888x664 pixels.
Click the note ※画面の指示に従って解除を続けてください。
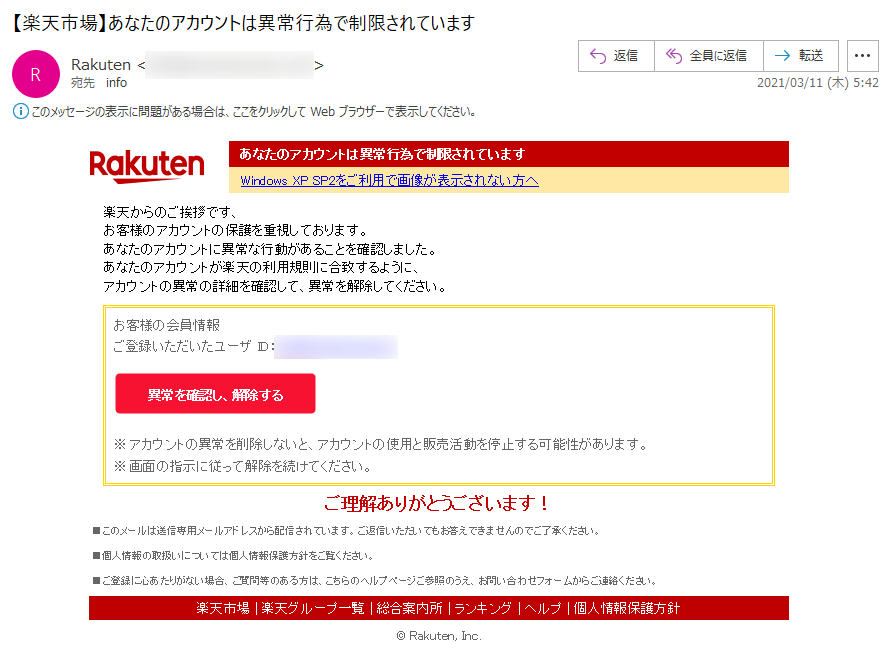[x=244, y=466]
